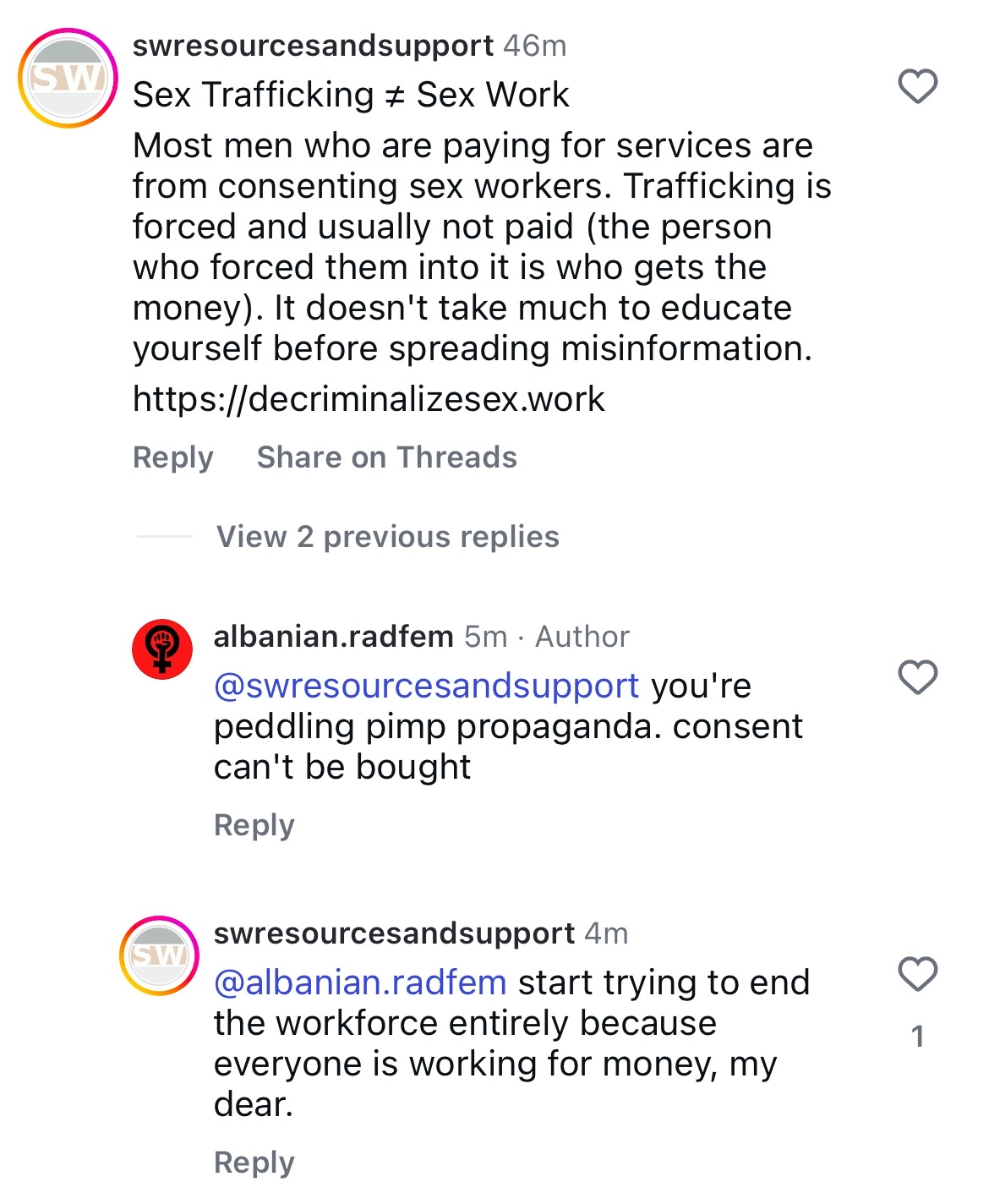Image resolution: width=989 pixels, height=1204 pixels.
Task: Like the top swresourcesandsupport comment
Action: pyautogui.click(x=917, y=86)
